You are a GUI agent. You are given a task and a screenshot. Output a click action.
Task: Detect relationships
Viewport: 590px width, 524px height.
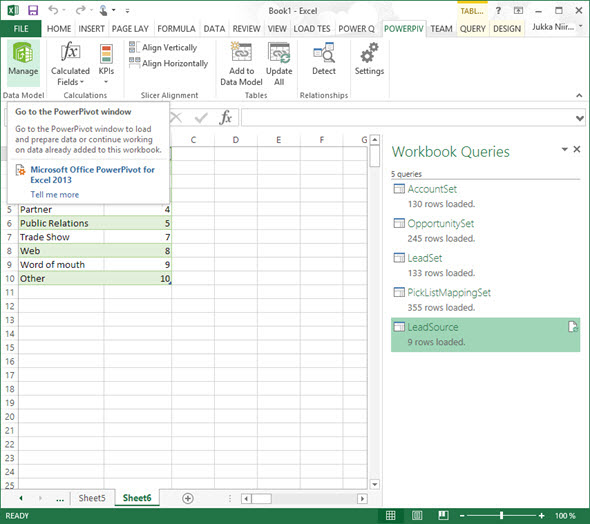[x=324, y=59]
